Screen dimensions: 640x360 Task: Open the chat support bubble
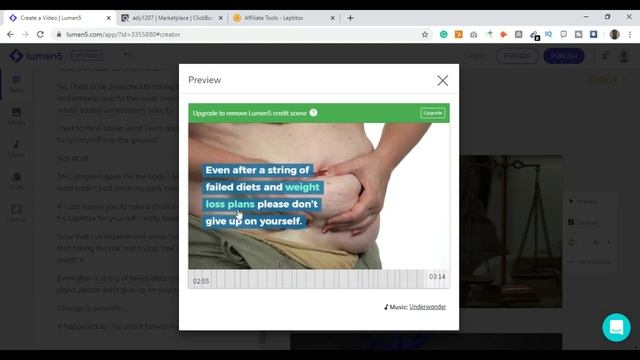click(616, 327)
